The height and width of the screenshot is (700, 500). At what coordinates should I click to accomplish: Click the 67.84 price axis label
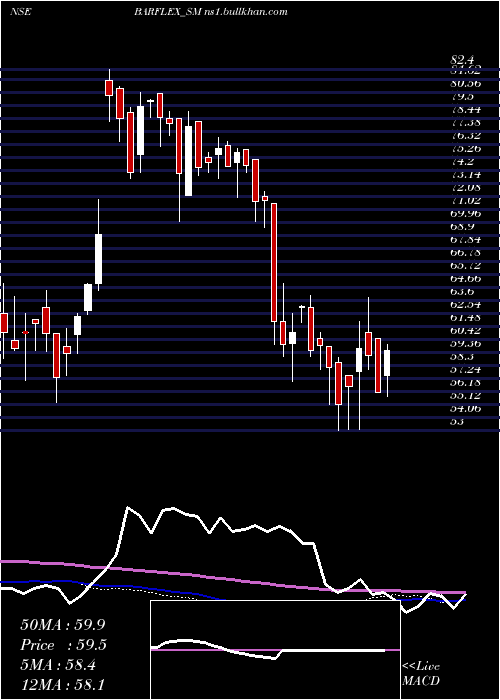[x=466, y=239]
